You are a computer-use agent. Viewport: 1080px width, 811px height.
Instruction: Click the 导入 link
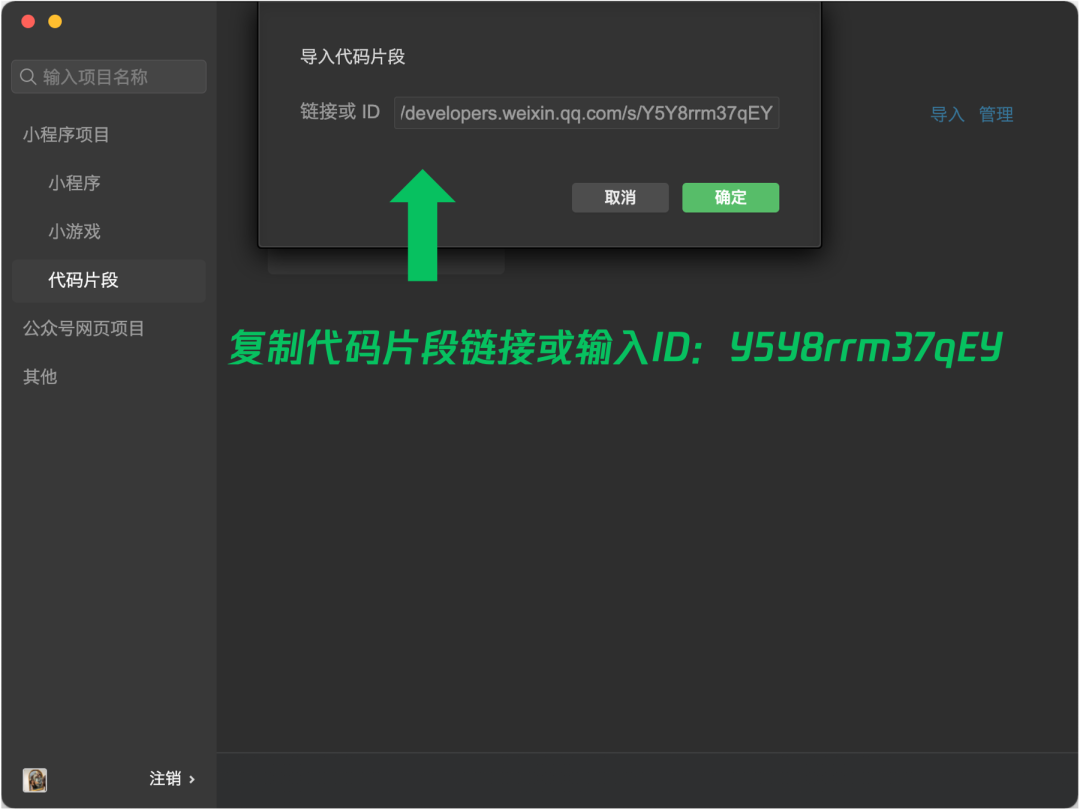tap(947, 114)
